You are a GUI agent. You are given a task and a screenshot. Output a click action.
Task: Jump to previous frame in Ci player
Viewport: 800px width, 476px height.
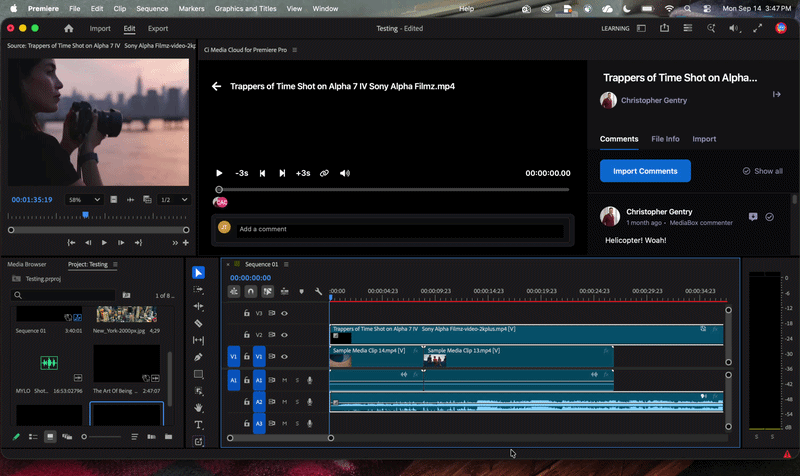(262, 173)
